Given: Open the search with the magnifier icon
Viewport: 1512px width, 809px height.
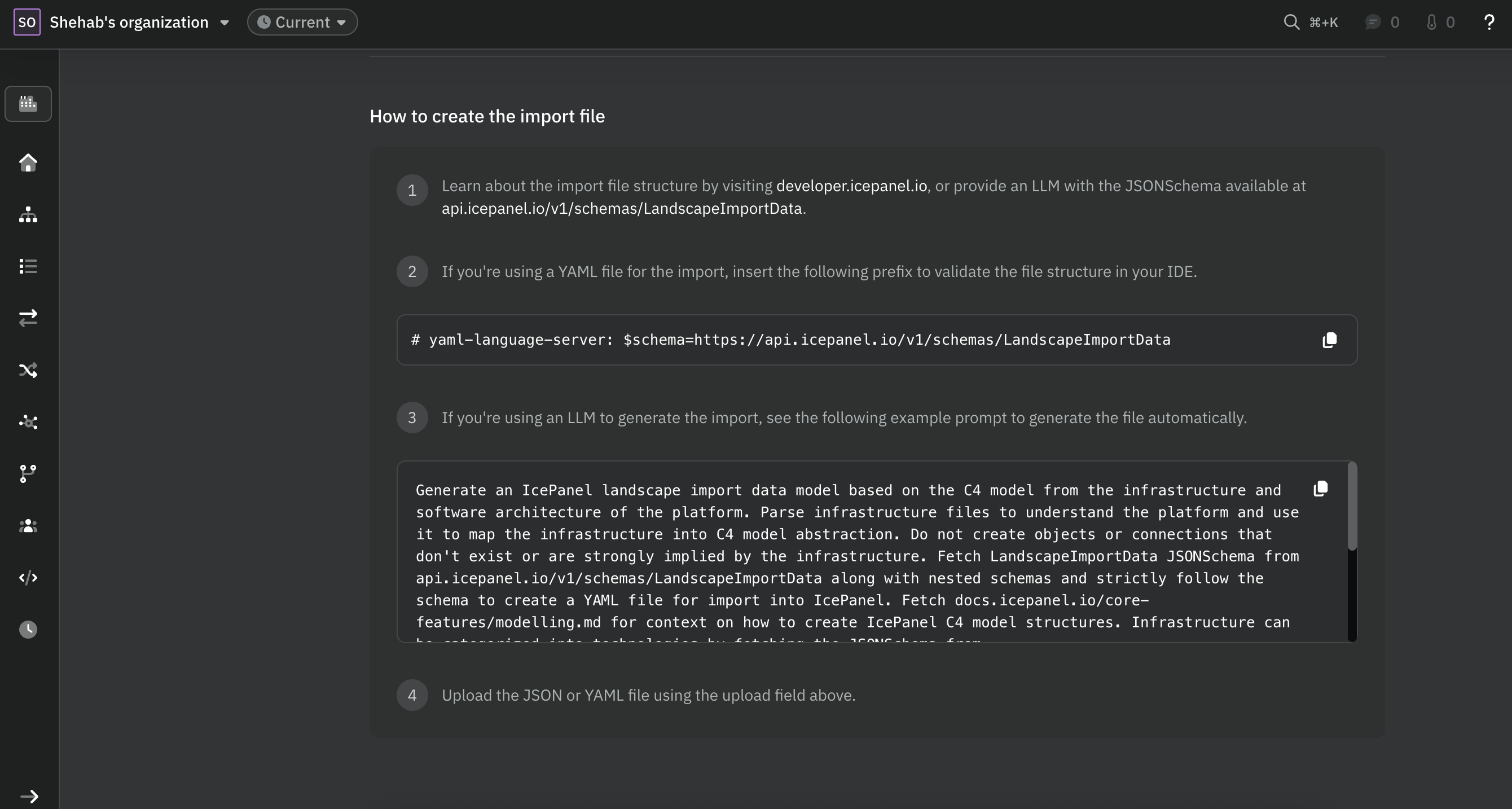Looking at the screenshot, I should [x=1291, y=22].
